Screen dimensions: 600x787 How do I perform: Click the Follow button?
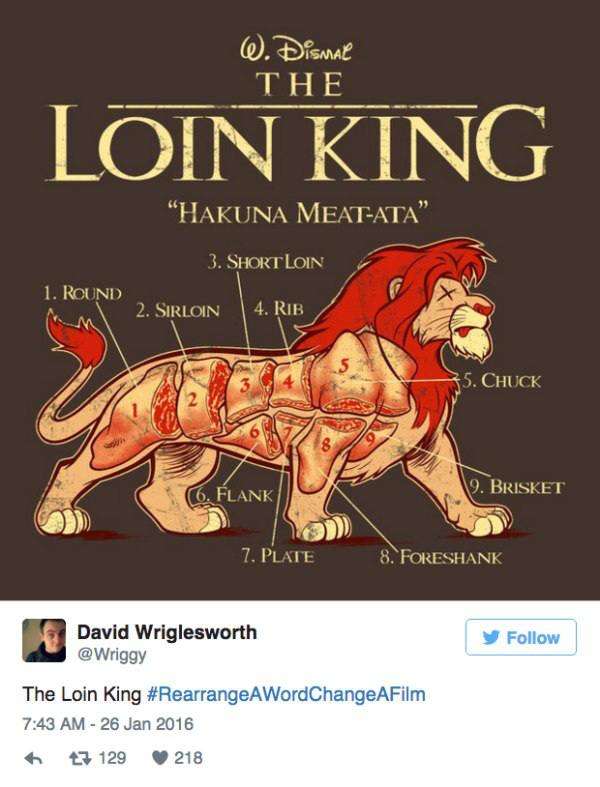521,637
